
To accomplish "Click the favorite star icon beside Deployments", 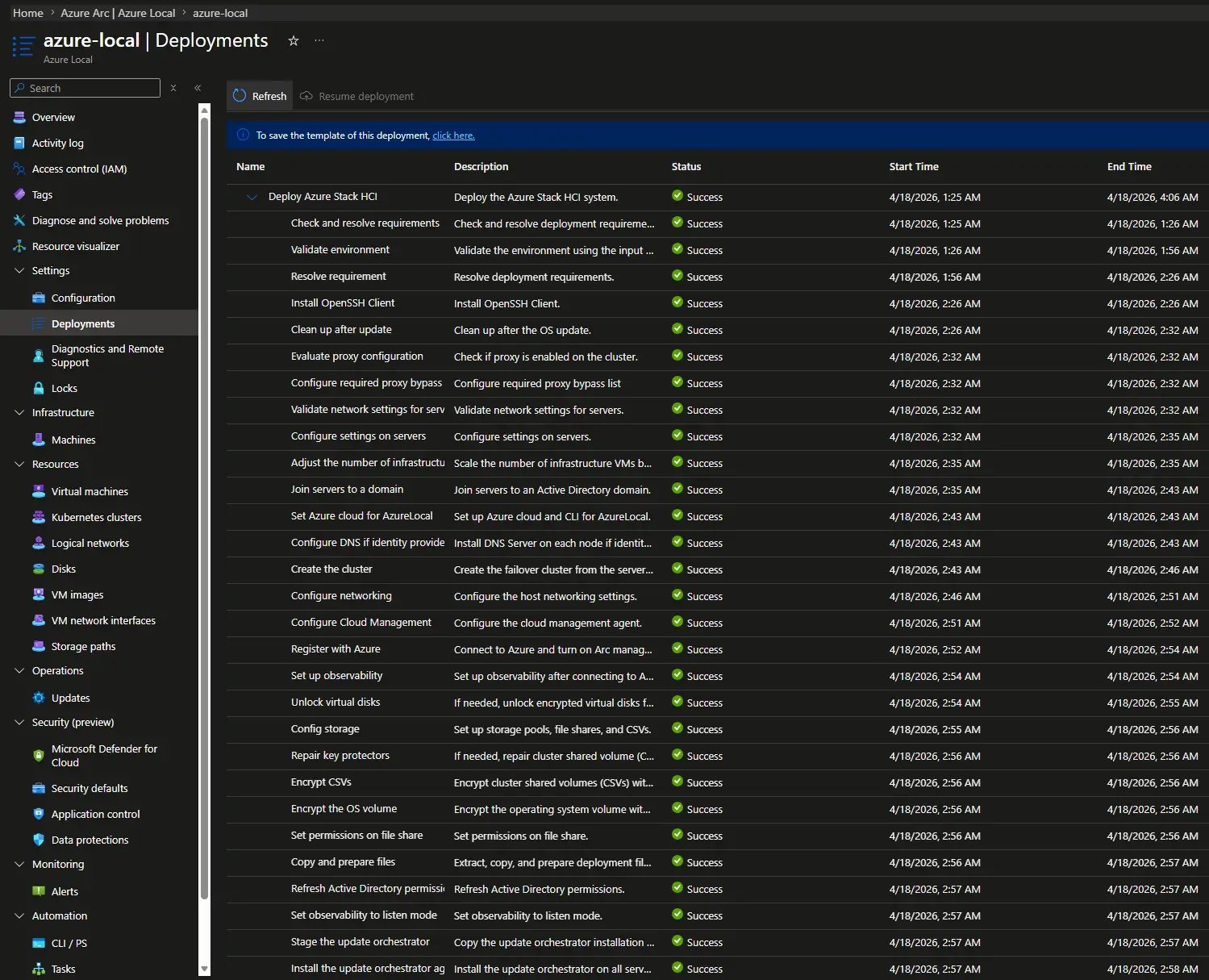I will coord(294,41).
